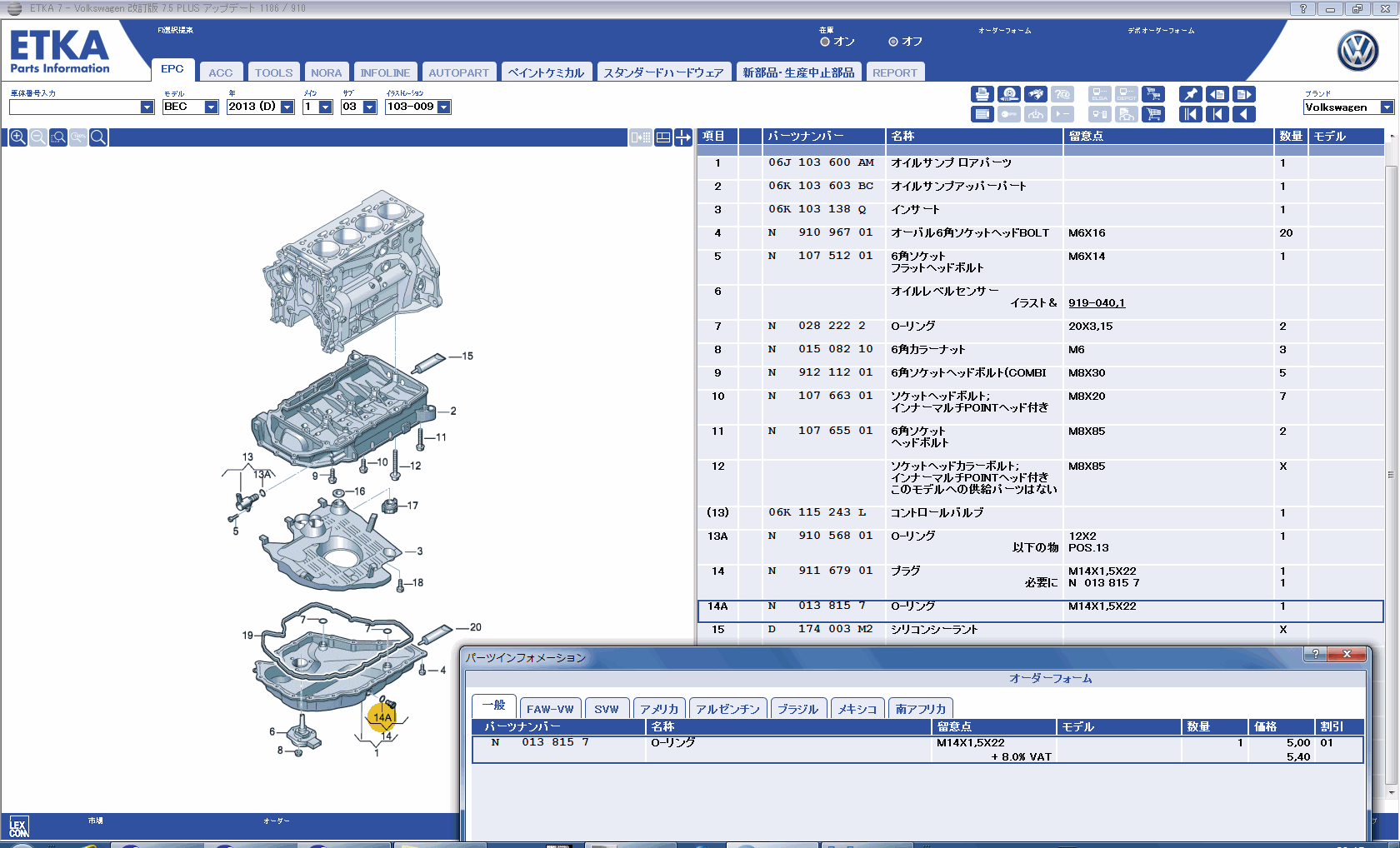Go to next illustration page icon
This screenshot has width=1400, height=848.
click(1244, 94)
